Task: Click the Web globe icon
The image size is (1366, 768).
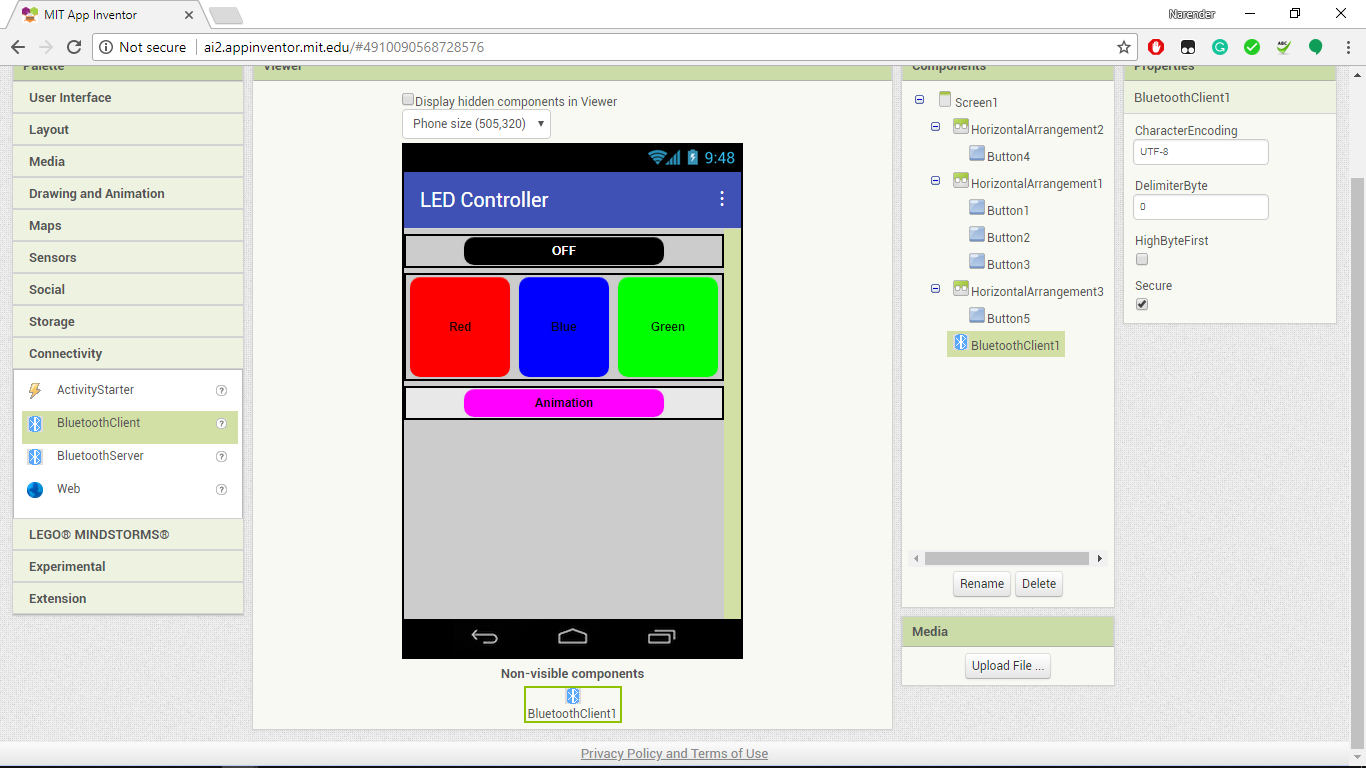Action: pyautogui.click(x=35, y=490)
